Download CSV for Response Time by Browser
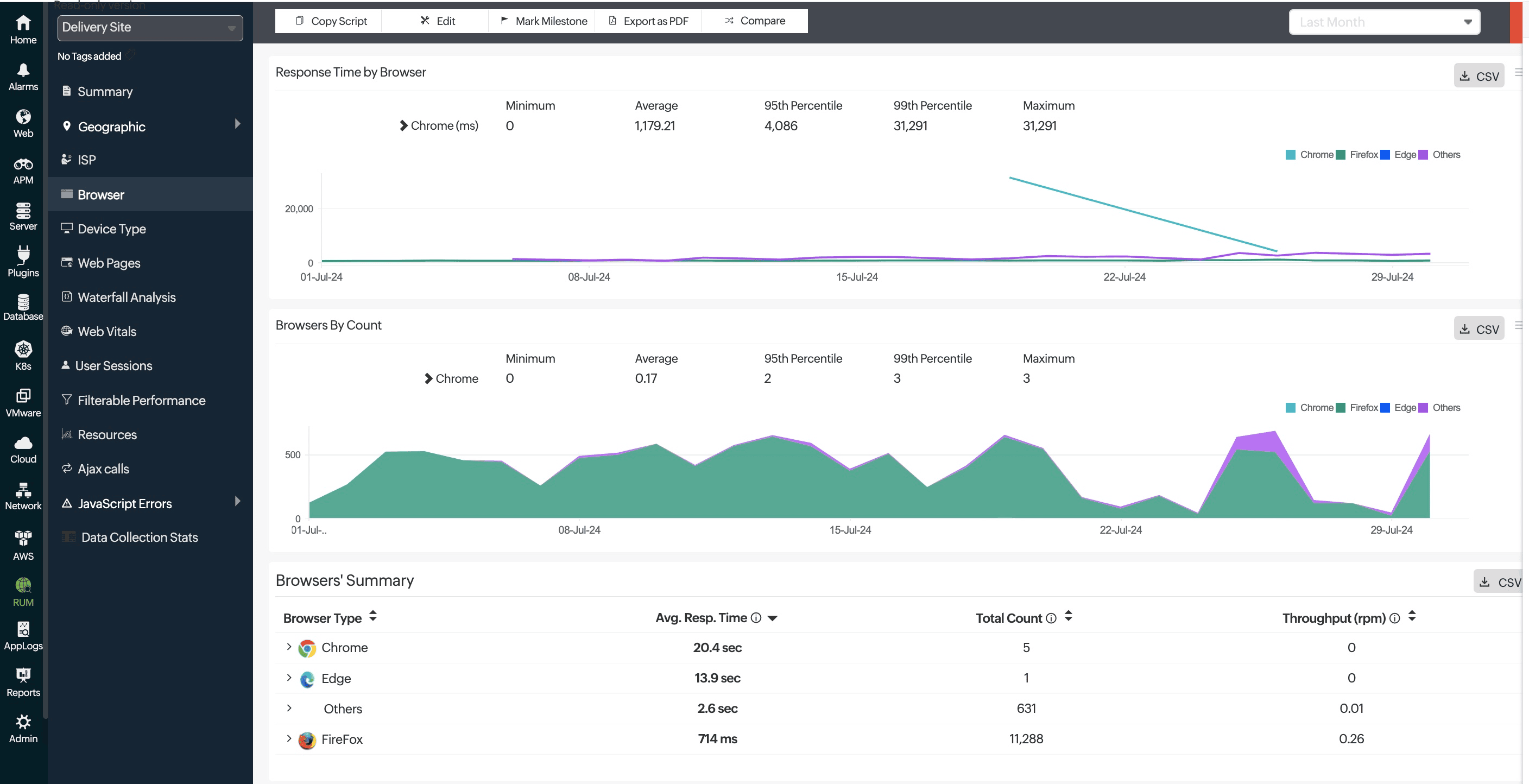Viewport: 1529px width, 784px height. click(1479, 76)
